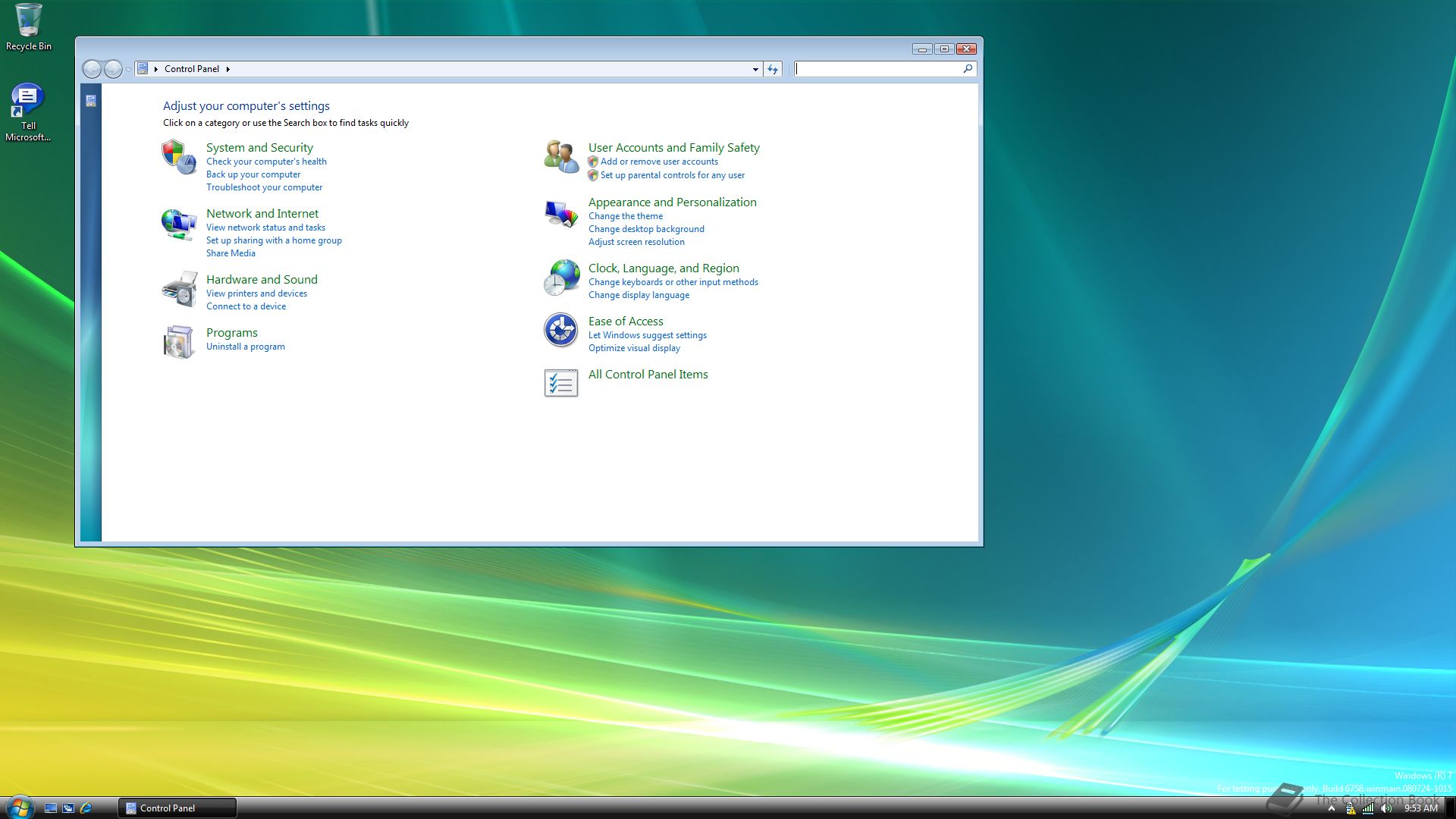
Task: Click Uninstall a program
Action: pyautogui.click(x=246, y=347)
